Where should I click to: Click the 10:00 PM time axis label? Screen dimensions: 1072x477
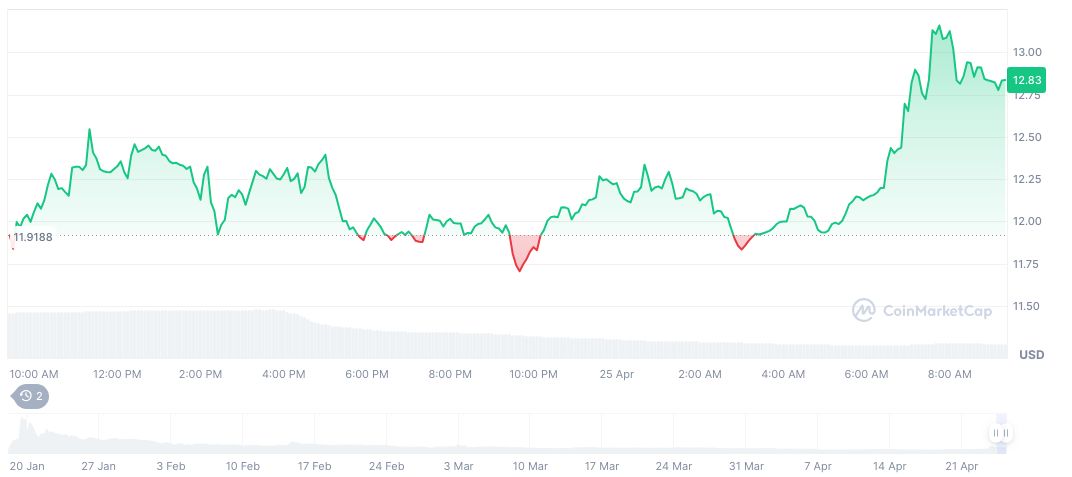click(533, 374)
